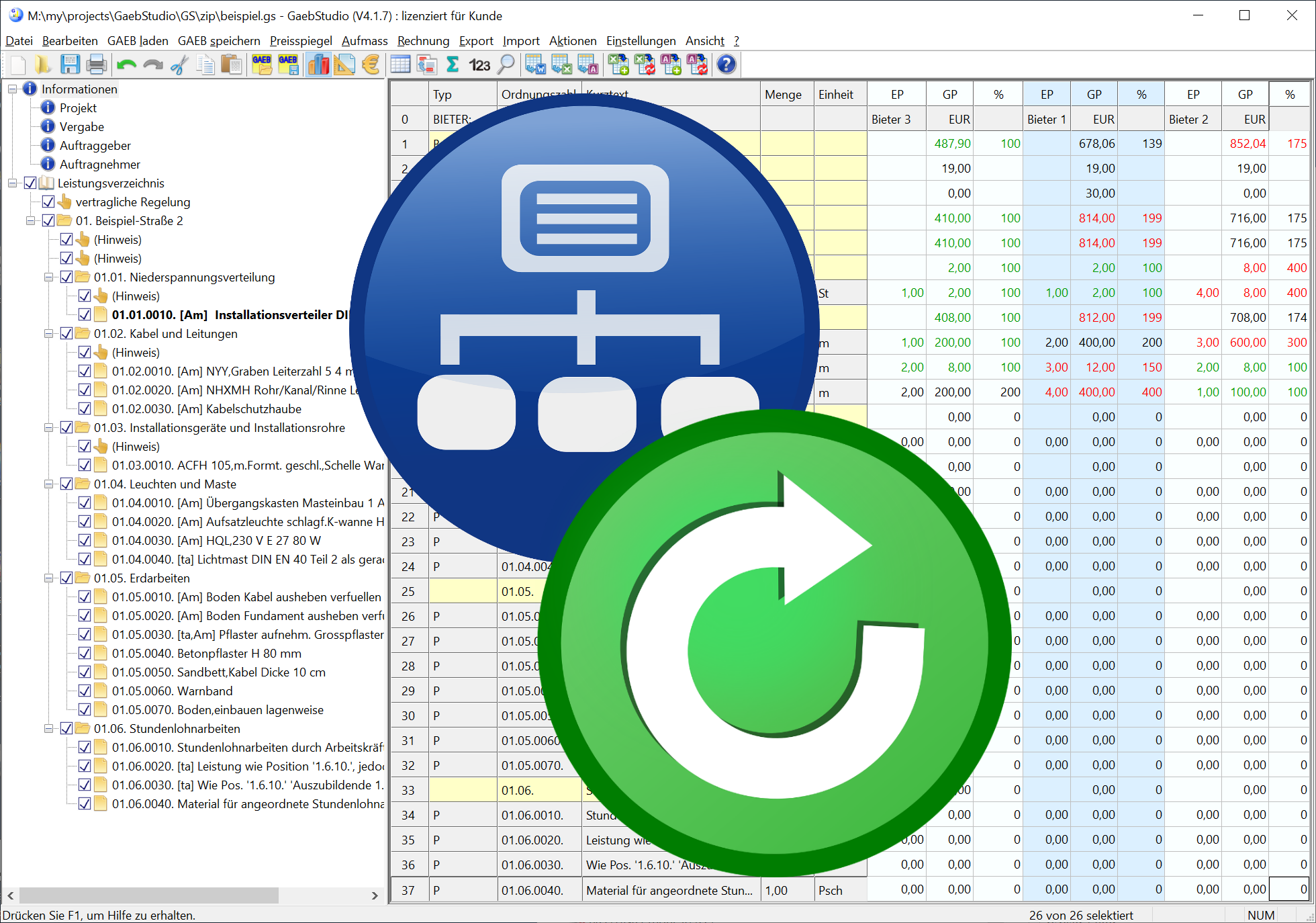Click the Menge column header
1316x923 pixels.
point(787,95)
